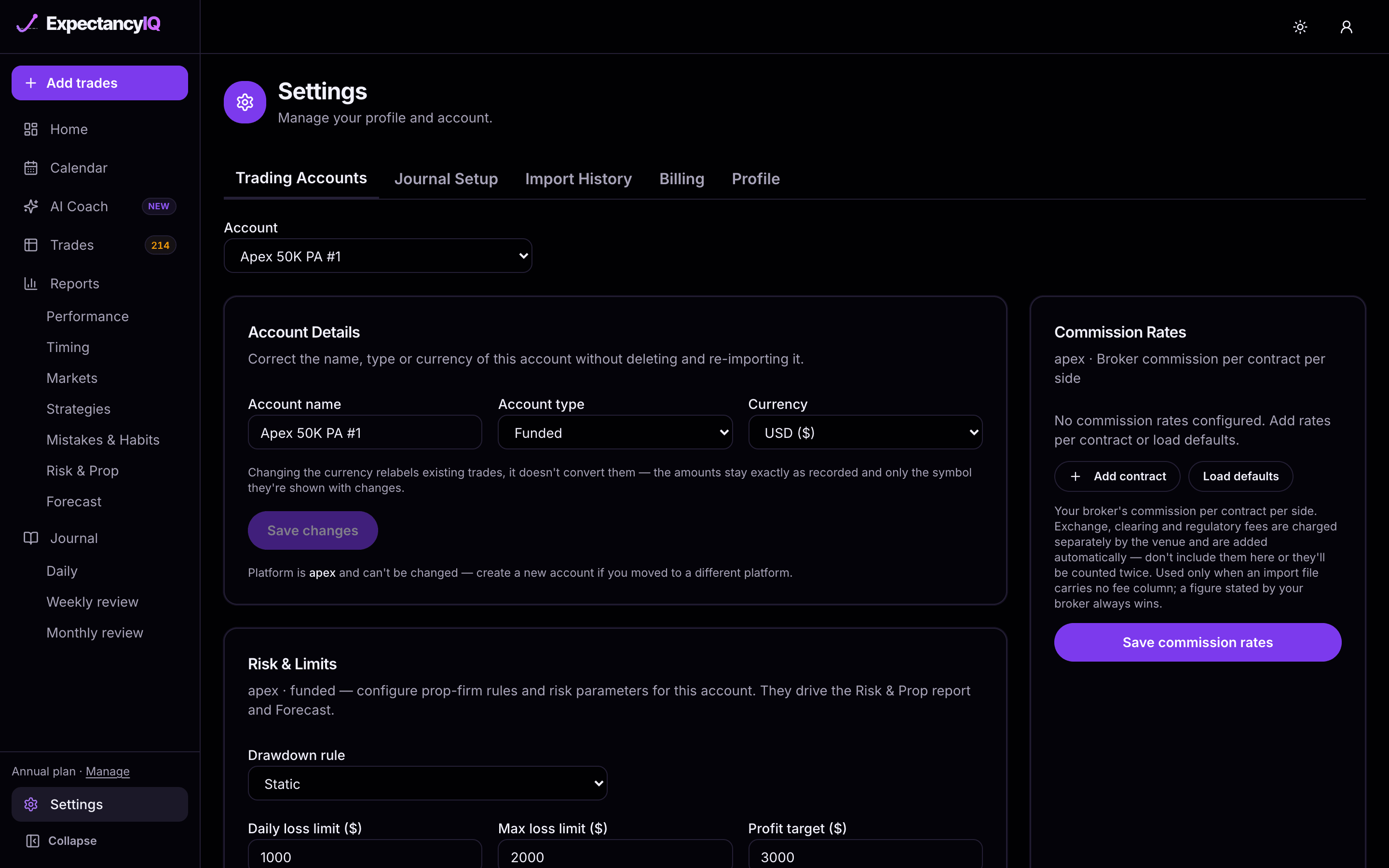1389x868 pixels.
Task: Click the Settings gear icon in sidebar
Action: (x=31, y=804)
